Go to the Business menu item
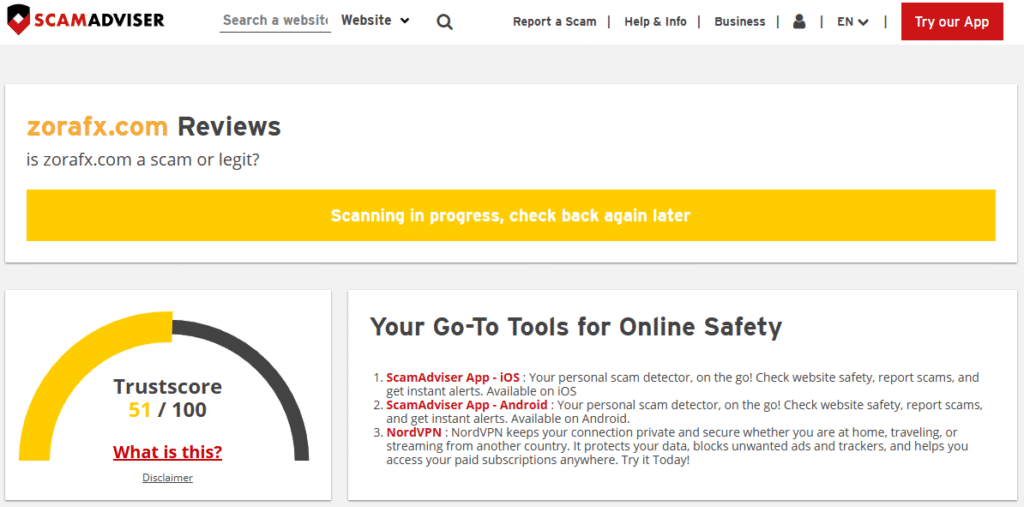Screen dimensions: 1024x507 739,22
